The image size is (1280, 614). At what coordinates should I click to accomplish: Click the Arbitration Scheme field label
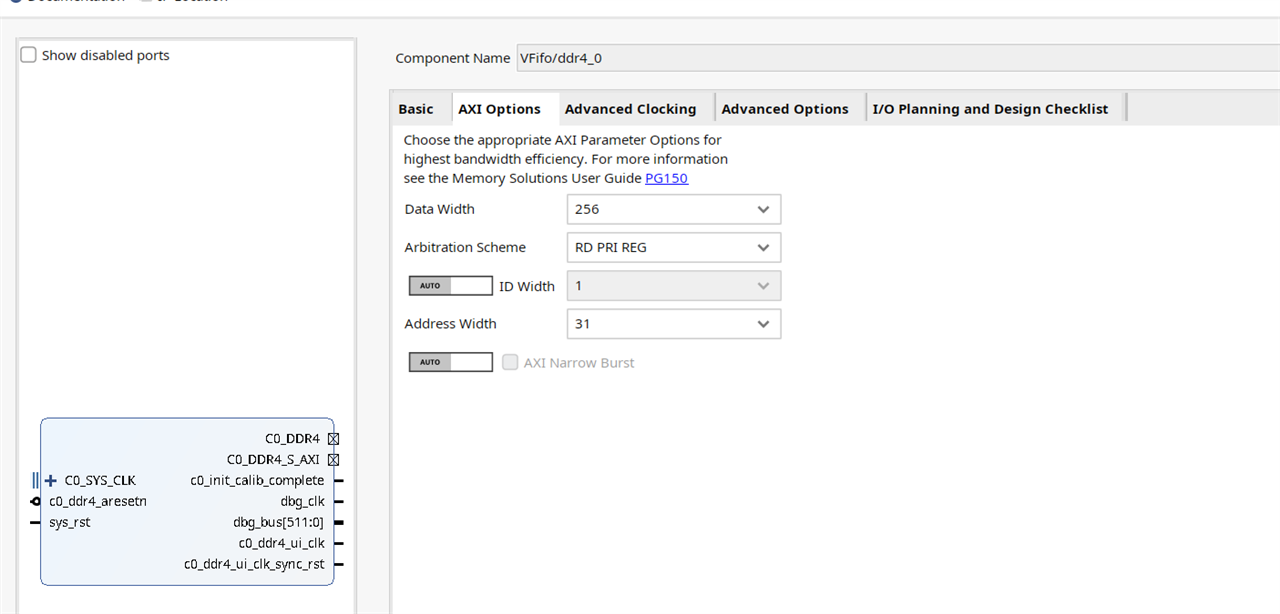click(x=465, y=247)
